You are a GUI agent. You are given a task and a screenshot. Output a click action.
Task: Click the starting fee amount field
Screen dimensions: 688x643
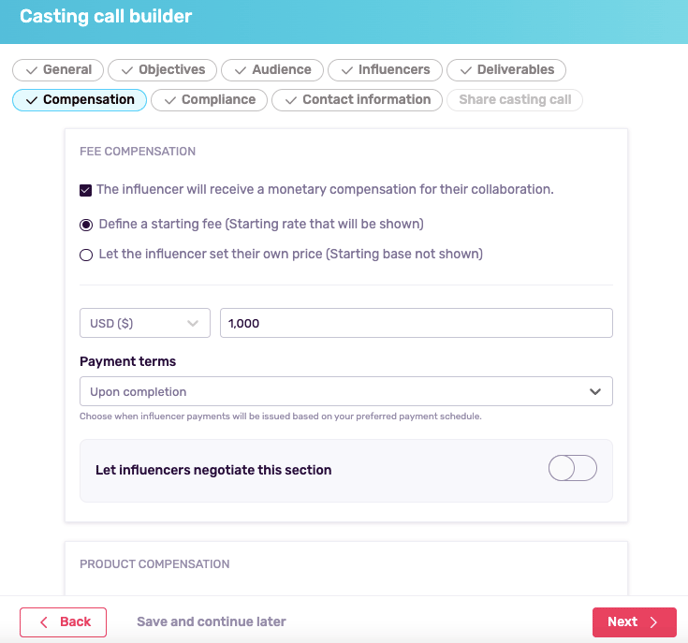pyautogui.click(x=416, y=323)
